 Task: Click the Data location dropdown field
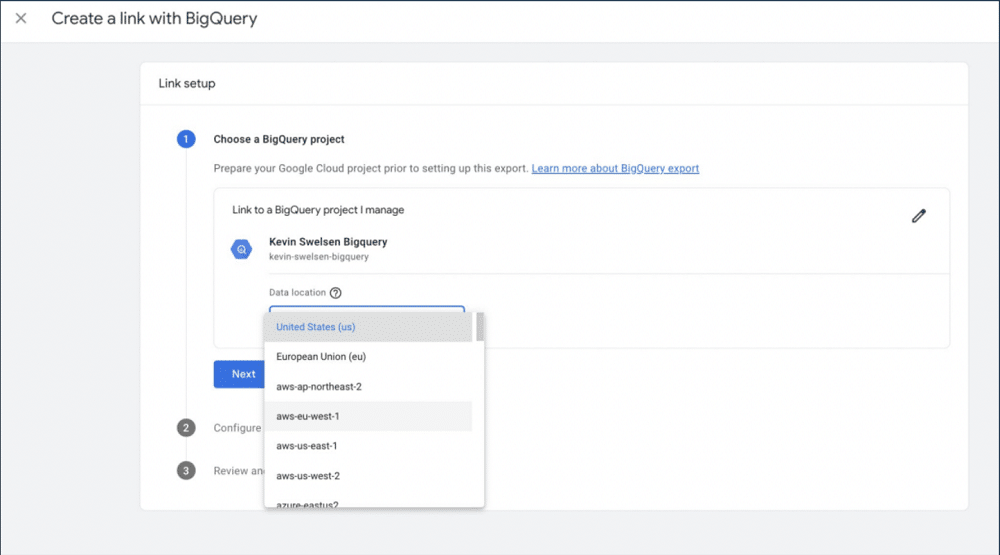pyautogui.click(x=367, y=309)
